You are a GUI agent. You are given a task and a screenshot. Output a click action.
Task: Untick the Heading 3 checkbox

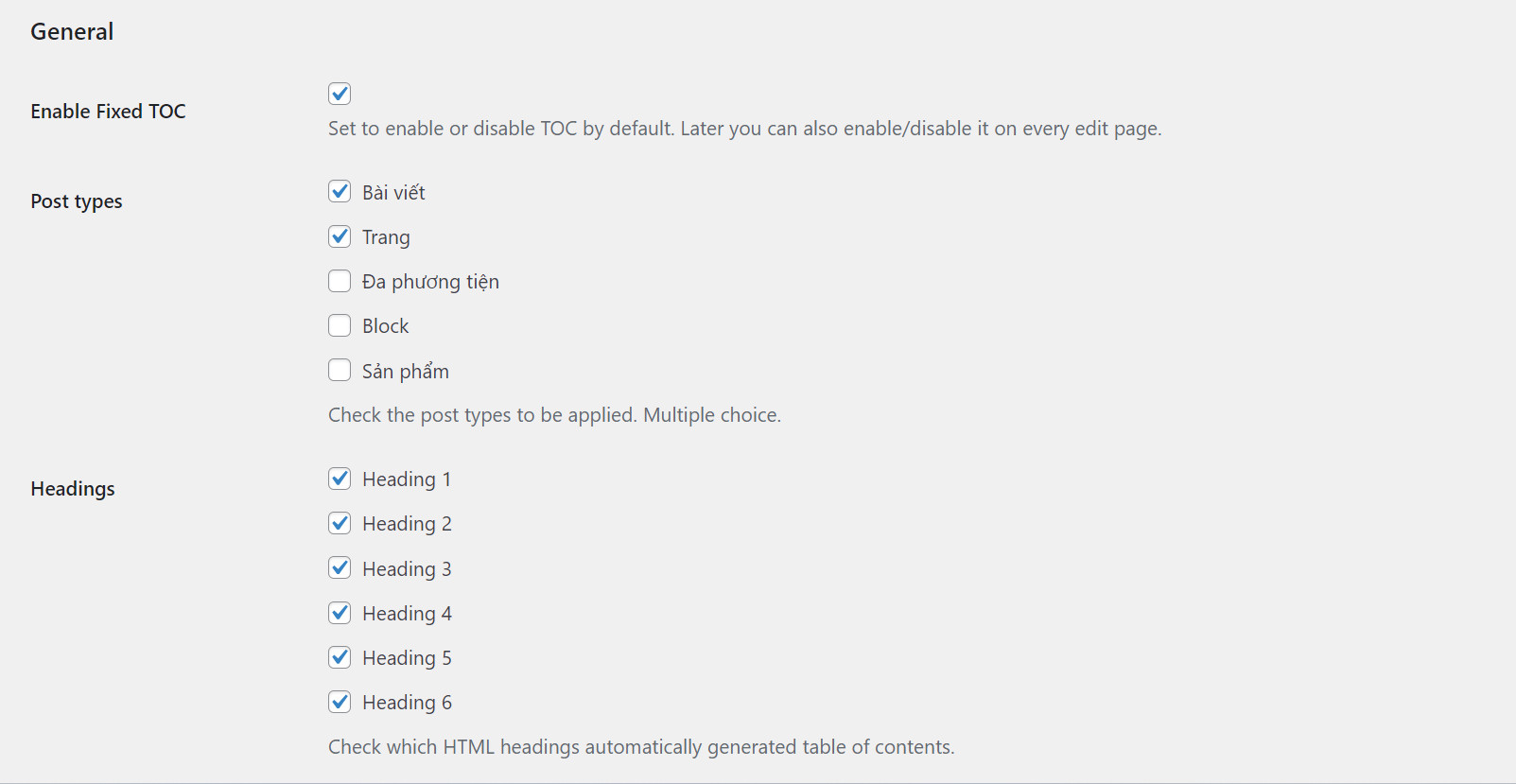(340, 568)
